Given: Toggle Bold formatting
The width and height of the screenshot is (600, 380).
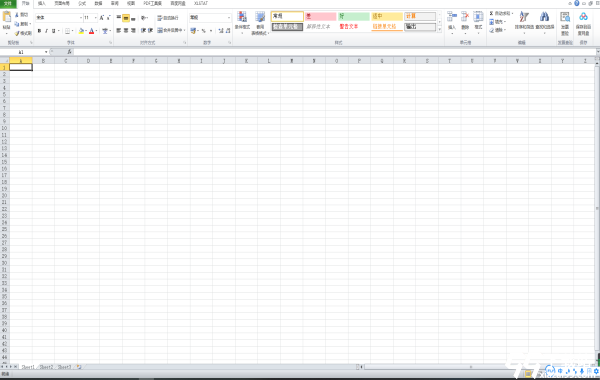Looking at the screenshot, I should [x=39, y=31].
